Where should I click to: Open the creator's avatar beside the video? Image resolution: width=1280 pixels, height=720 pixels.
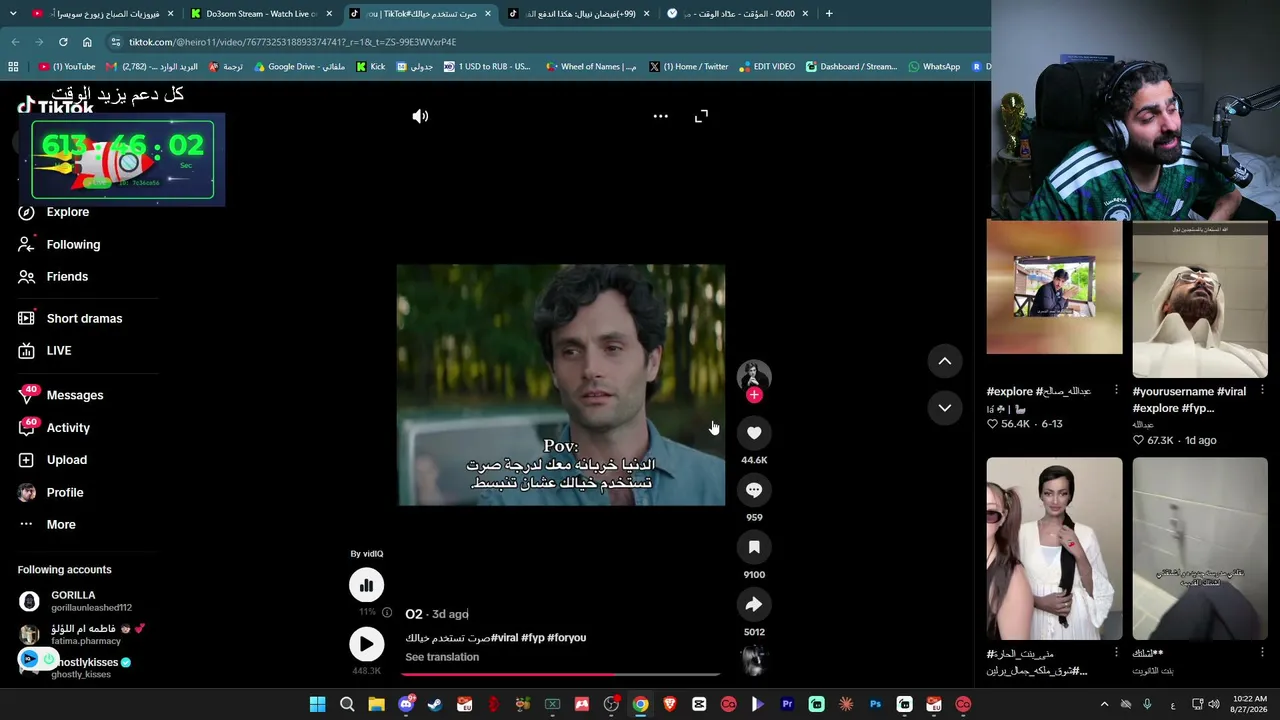pyautogui.click(x=754, y=375)
